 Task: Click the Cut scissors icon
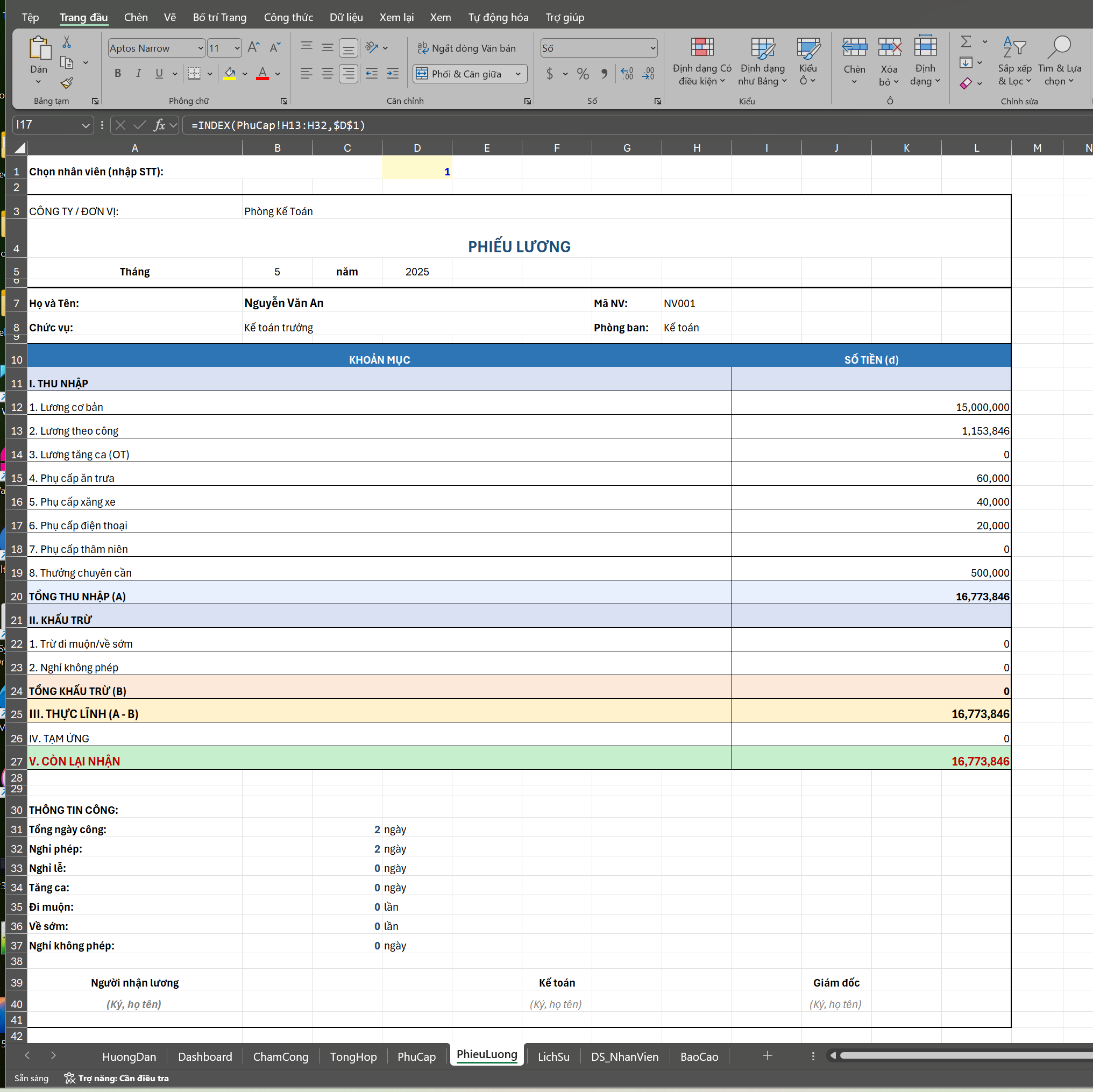tap(67, 42)
